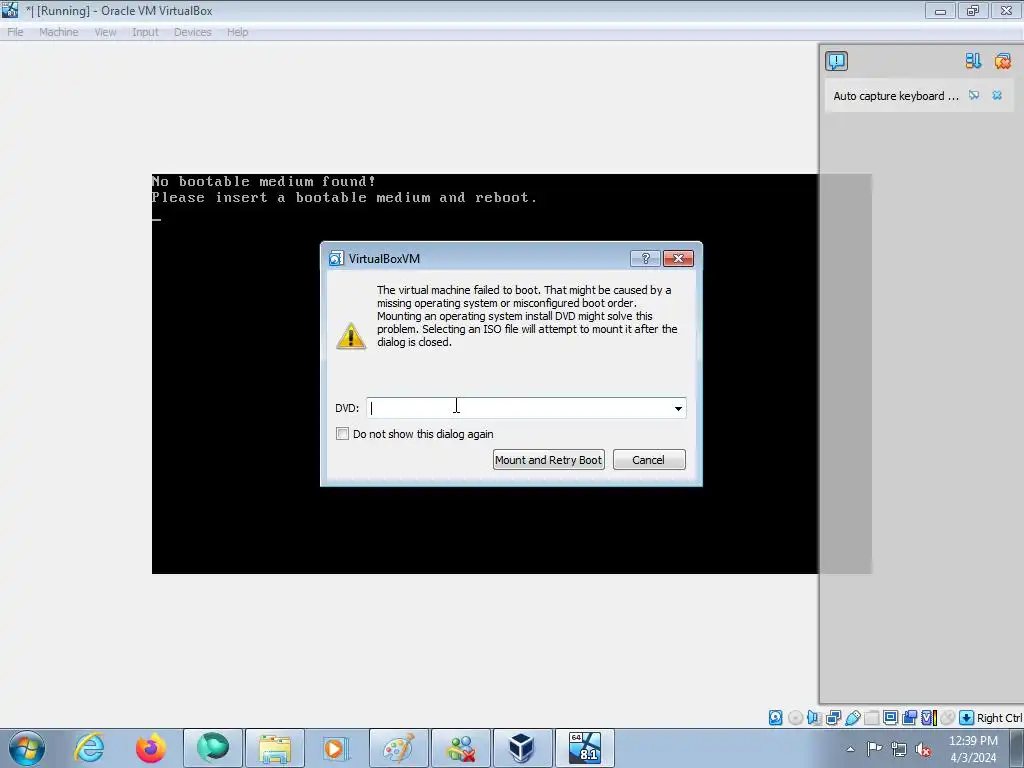Open the notification center speech-bubble icon
This screenshot has width=1024, height=768.
[837, 61]
